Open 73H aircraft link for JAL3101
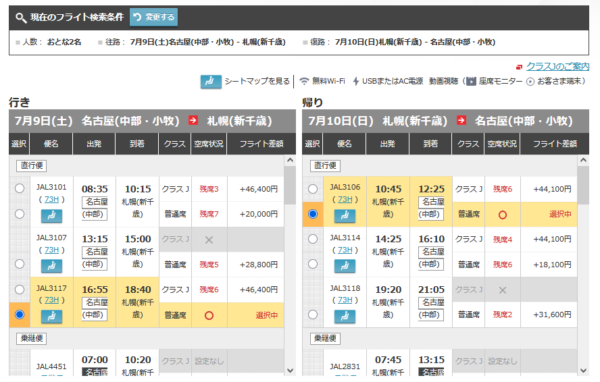The width and height of the screenshot is (600, 382). [x=51, y=199]
